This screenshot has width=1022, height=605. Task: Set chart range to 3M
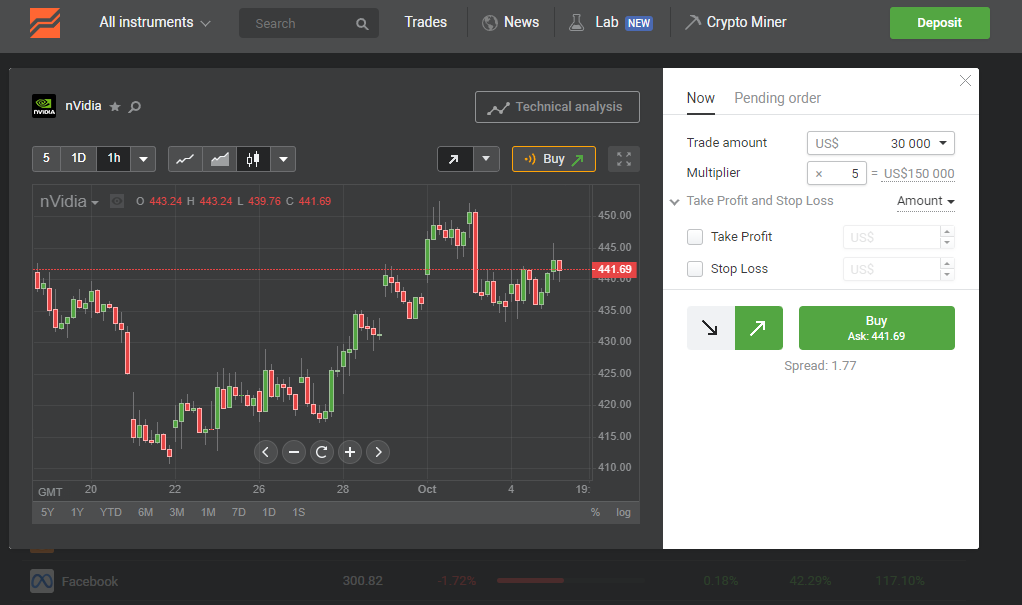click(177, 512)
